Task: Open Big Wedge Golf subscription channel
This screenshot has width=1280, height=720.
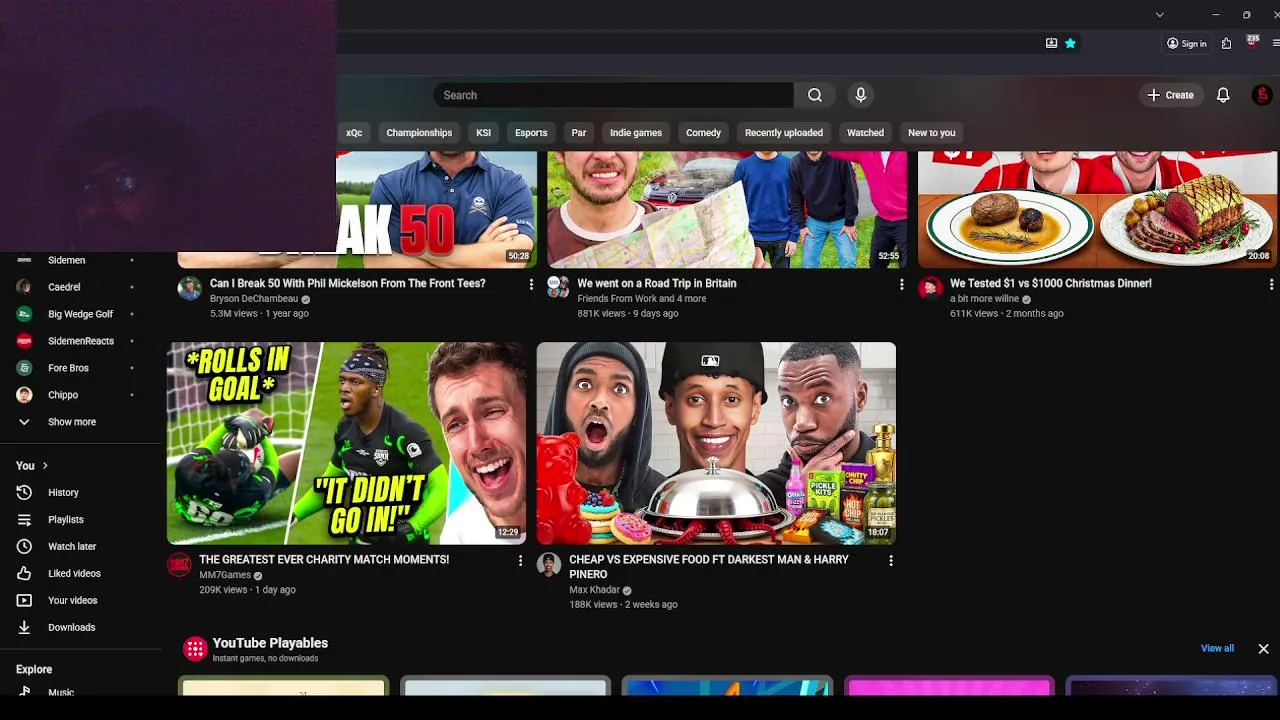Action: [x=80, y=314]
